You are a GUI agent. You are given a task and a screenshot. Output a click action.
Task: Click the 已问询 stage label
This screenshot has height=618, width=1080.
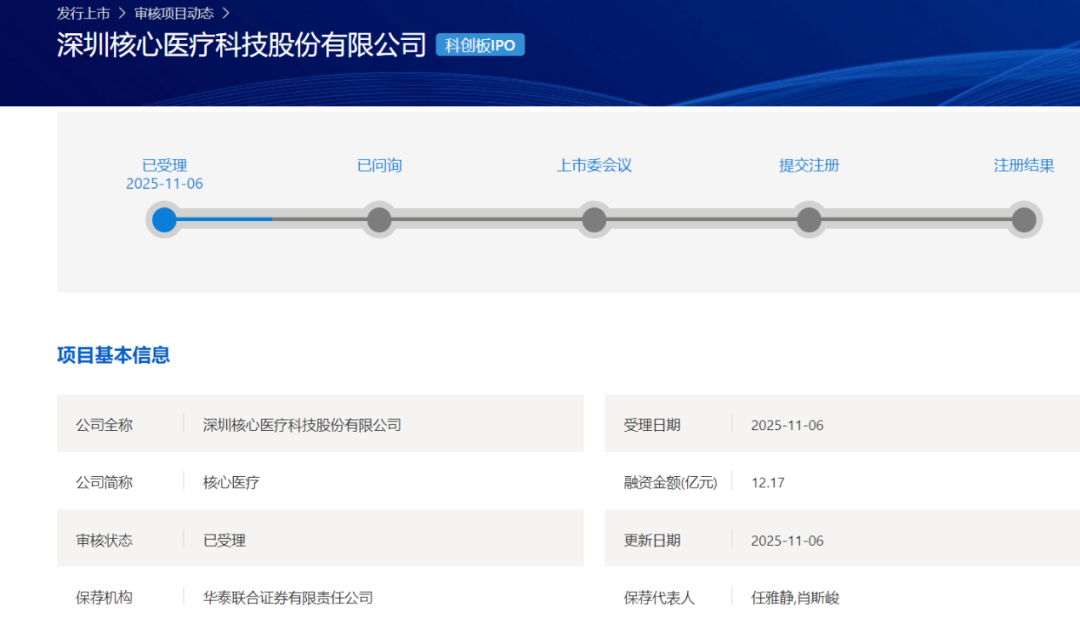379,165
